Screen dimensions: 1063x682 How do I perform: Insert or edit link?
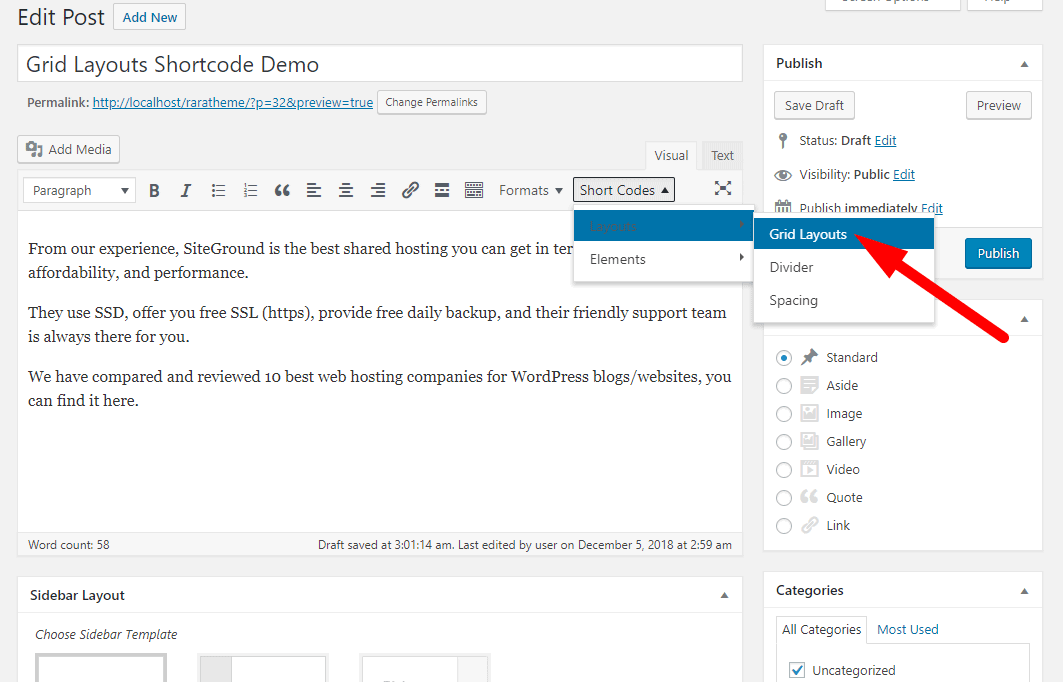coord(410,190)
